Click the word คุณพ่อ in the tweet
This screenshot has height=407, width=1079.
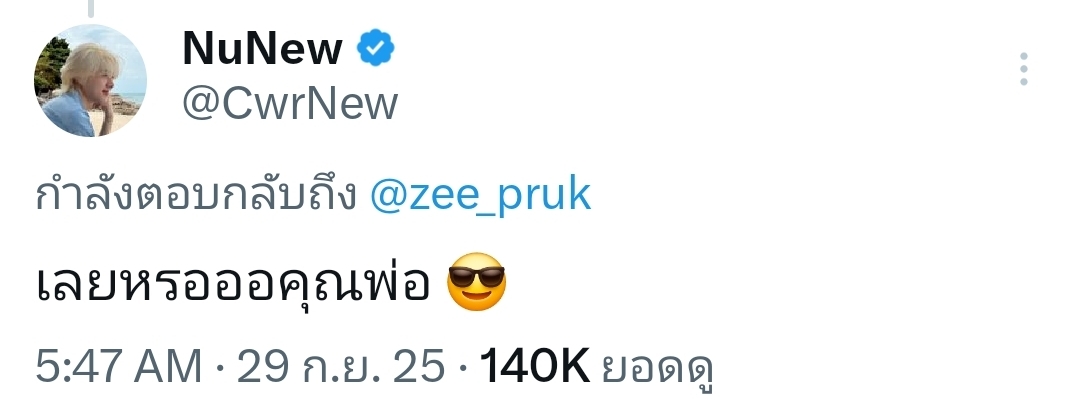pyautogui.click(x=375, y=284)
